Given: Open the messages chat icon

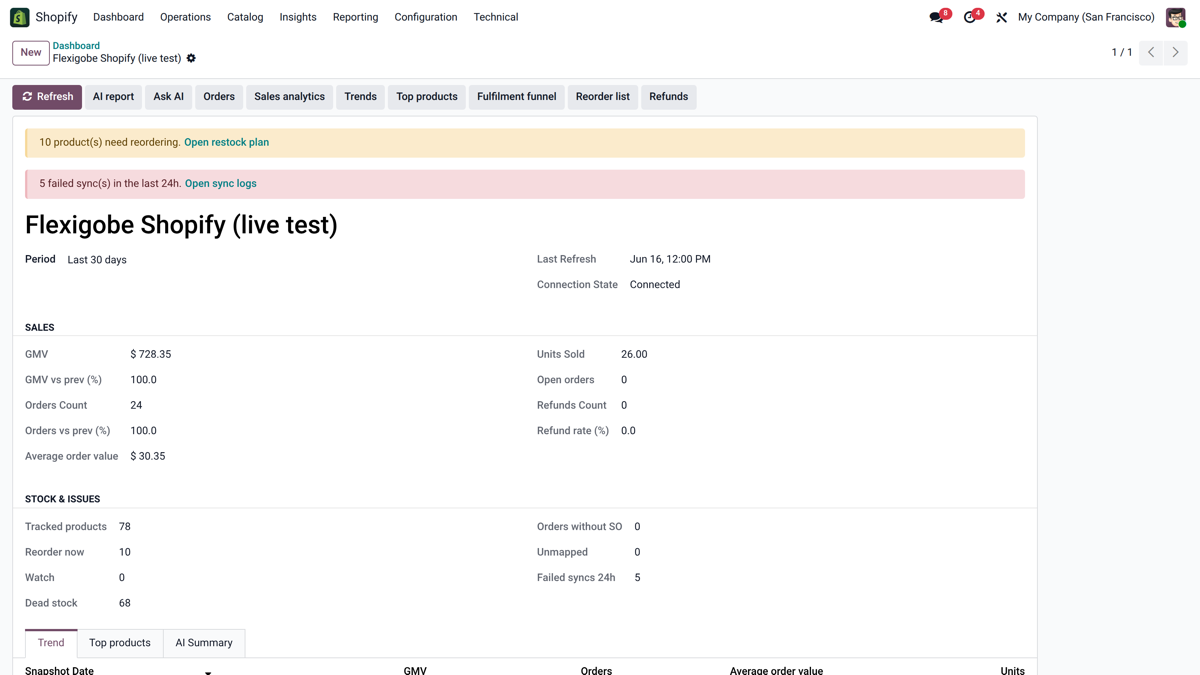Looking at the screenshot, I should [x=936, y=17].
